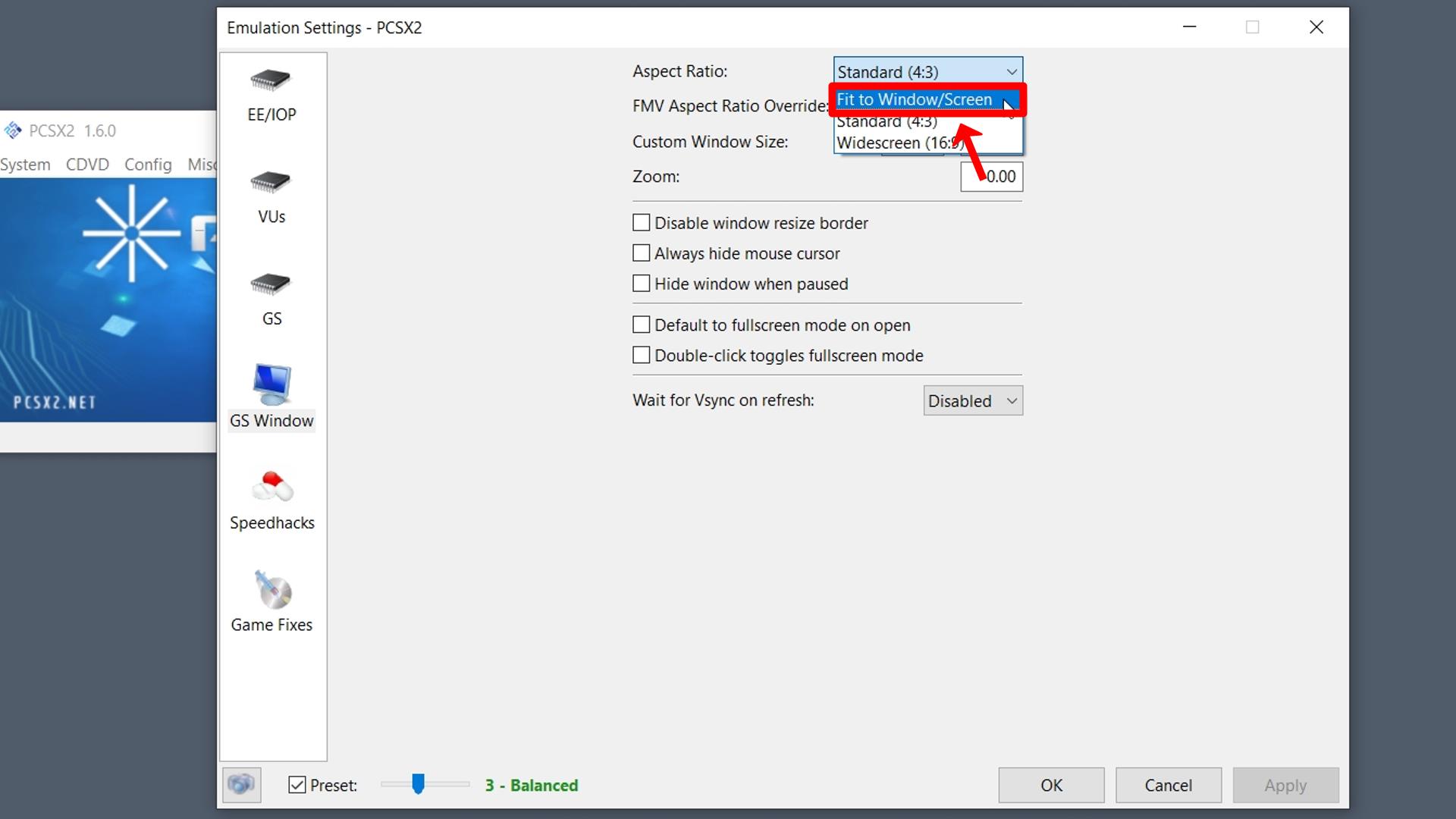This screenshot has height=819, width=1456.
Task: Open the System menu in PCSX2 window
Action: click(x=25, y=165)
